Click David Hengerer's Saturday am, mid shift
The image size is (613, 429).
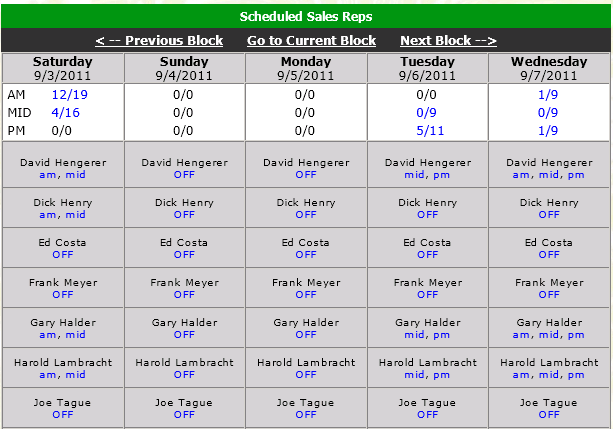tap(62, 174)
